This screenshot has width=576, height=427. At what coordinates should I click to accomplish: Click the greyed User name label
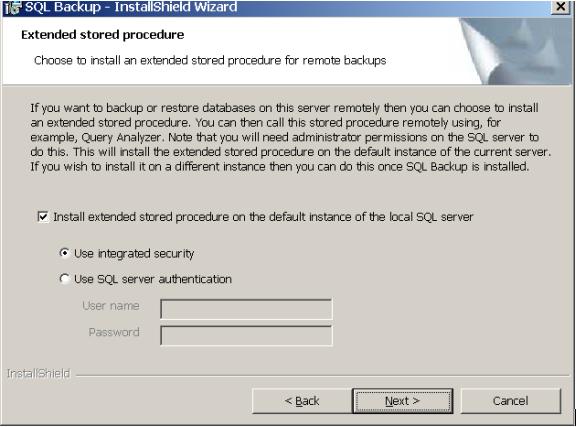pyautogui.click(x=111, y=306)
